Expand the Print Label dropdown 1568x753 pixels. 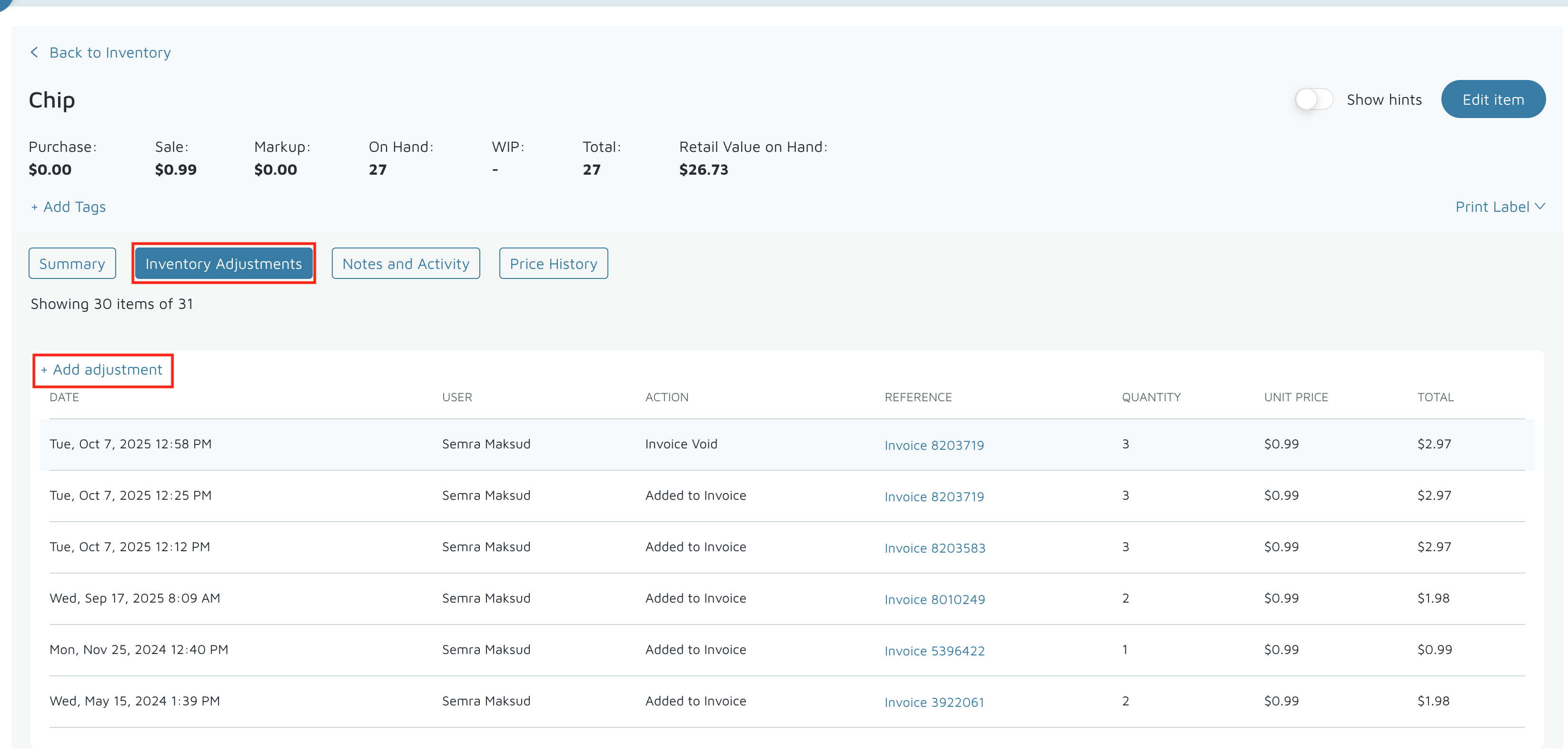tap(1499, 207)
